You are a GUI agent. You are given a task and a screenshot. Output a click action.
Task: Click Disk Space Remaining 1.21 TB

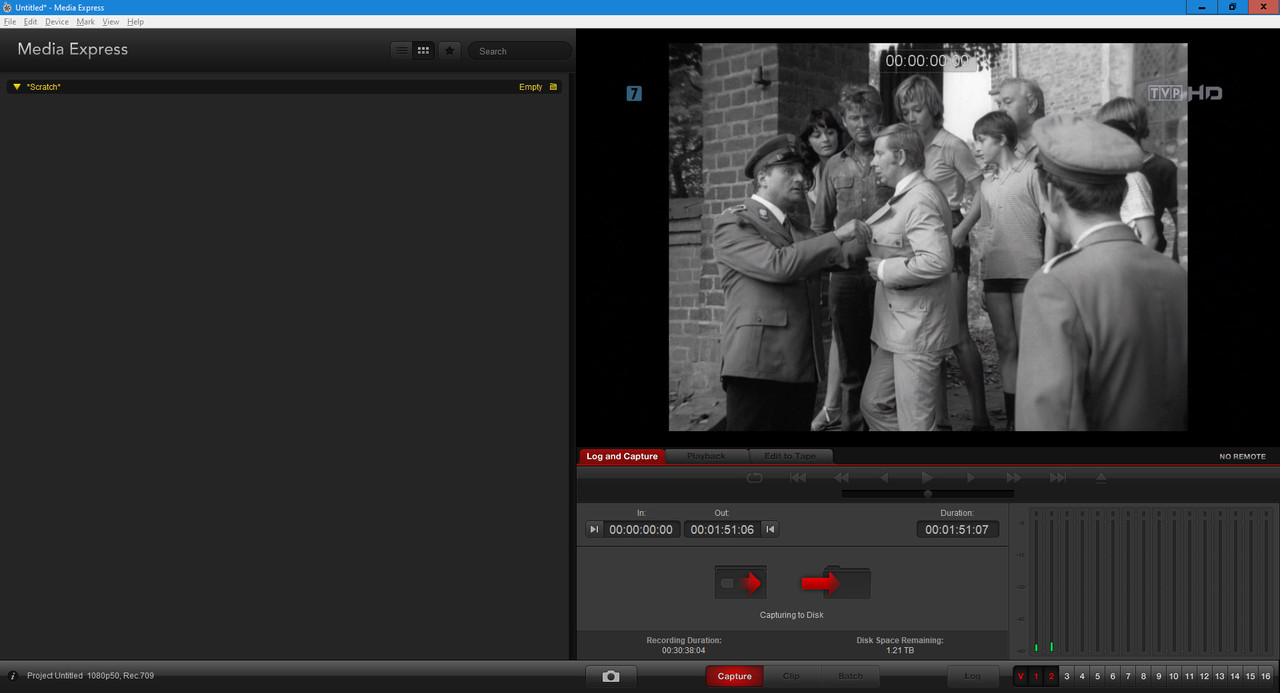[x=900, y=650]
